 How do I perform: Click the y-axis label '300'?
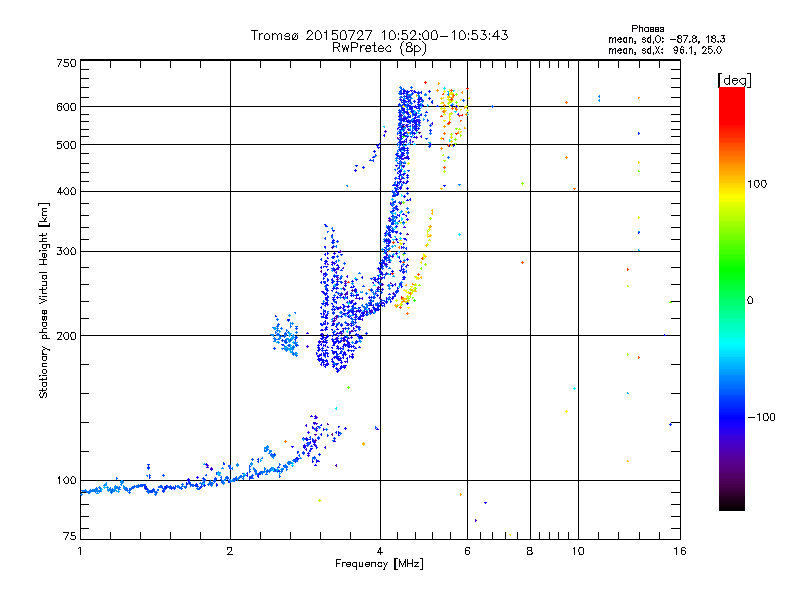[66, 251]
